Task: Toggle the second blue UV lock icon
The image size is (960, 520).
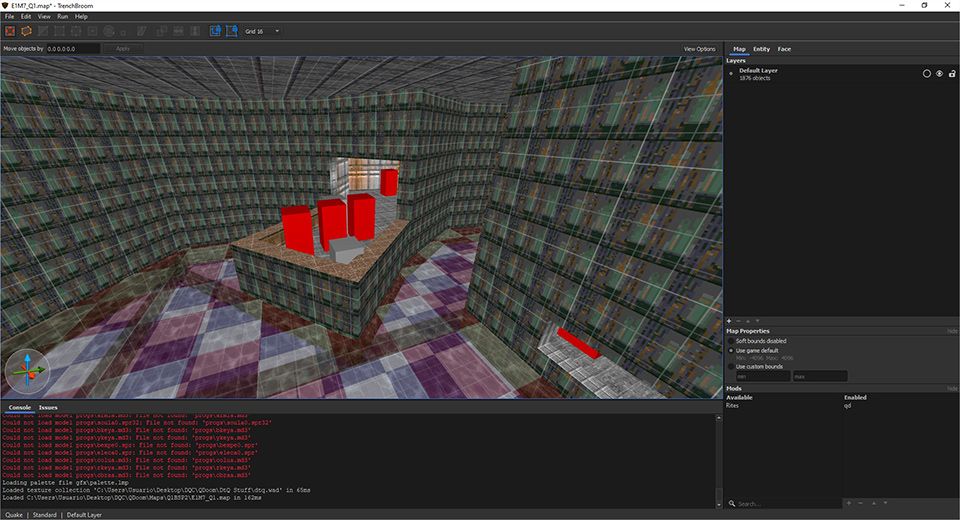Action: tap(232, 31)
